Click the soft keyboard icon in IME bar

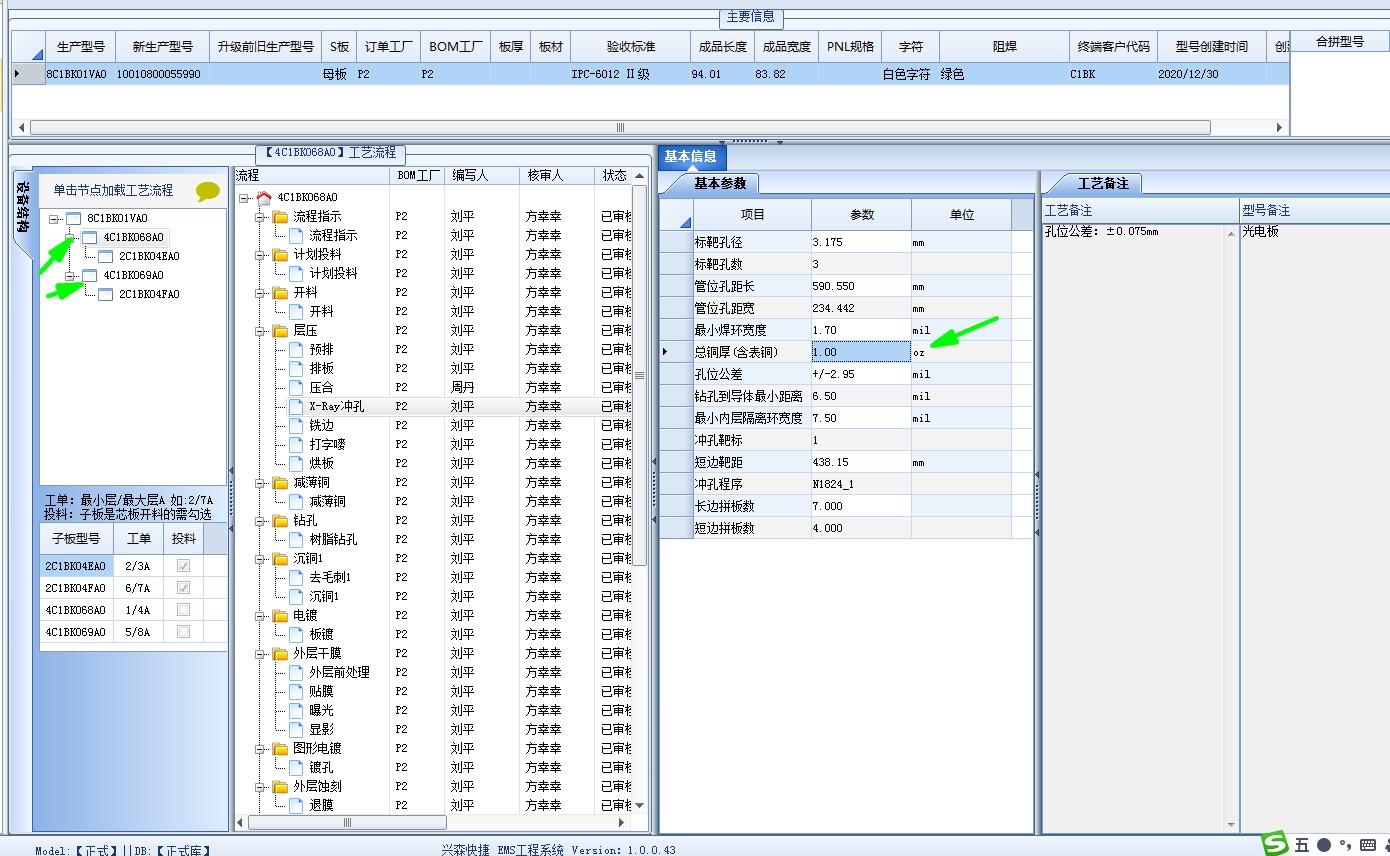point(1368,845)
